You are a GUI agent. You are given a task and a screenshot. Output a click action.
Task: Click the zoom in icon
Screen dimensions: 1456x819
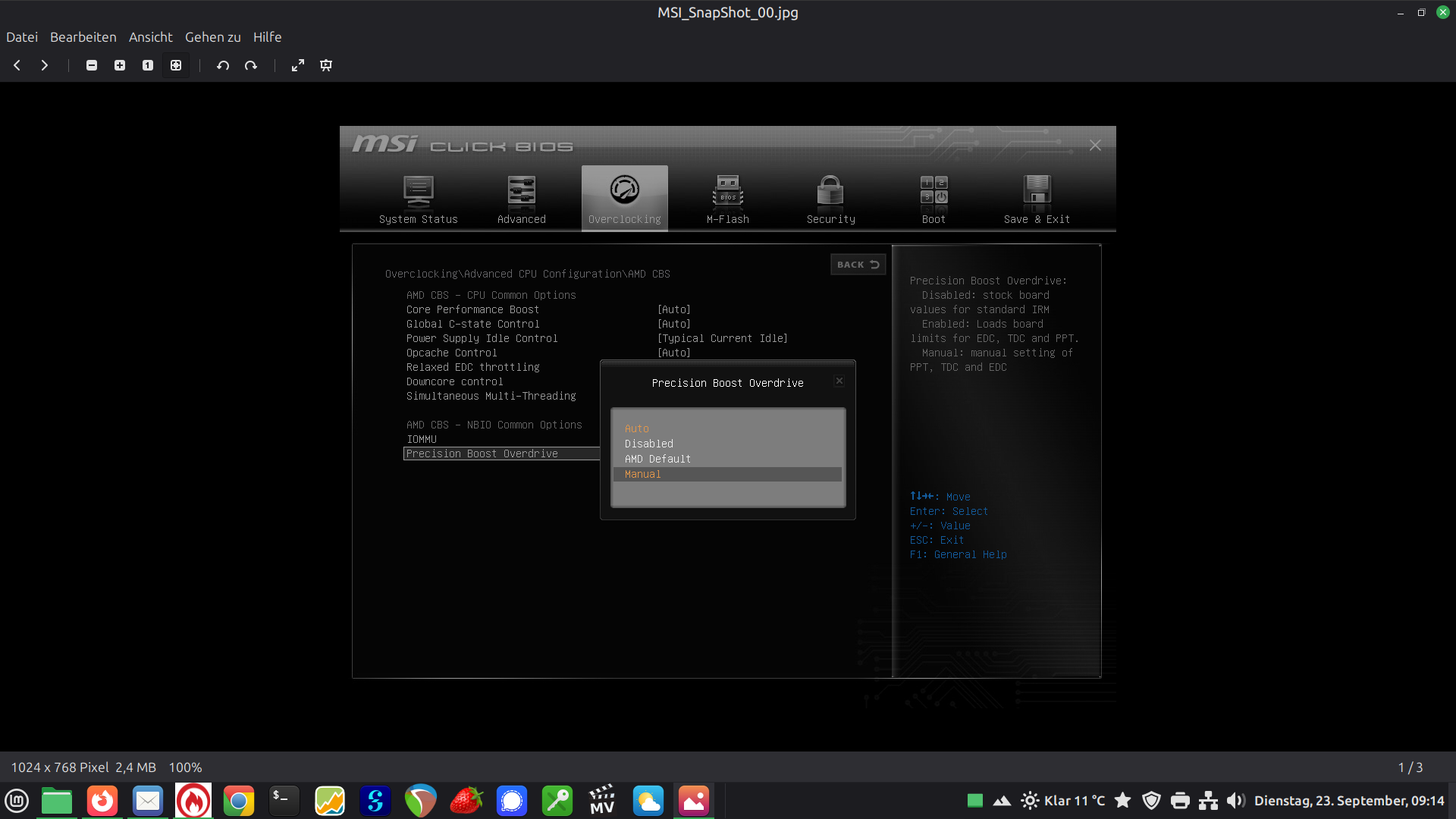[120, 65]
